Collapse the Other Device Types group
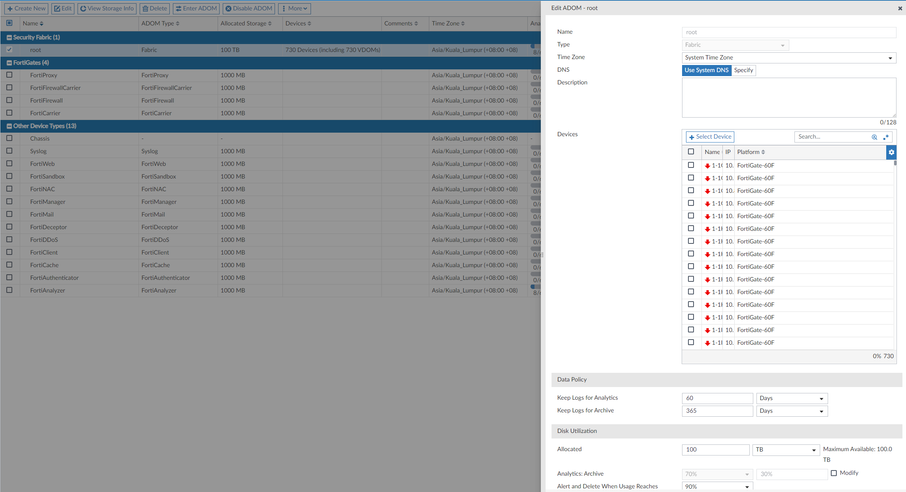Screen dimensions: 906x492 pos(9,126)
